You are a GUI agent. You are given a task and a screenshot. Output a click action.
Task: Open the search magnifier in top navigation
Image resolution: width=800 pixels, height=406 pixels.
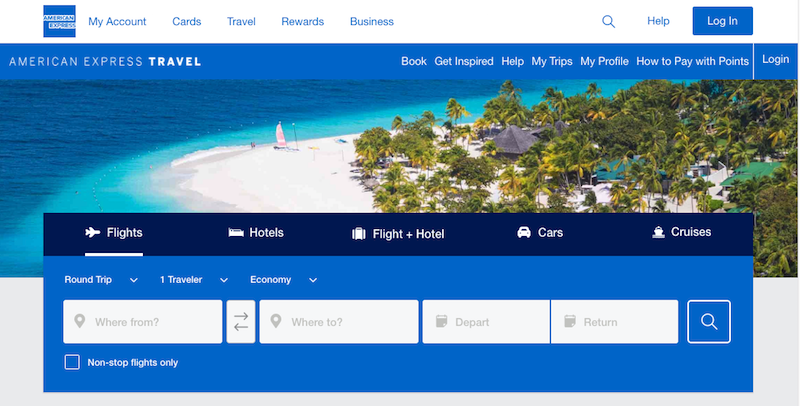[608, 21]
